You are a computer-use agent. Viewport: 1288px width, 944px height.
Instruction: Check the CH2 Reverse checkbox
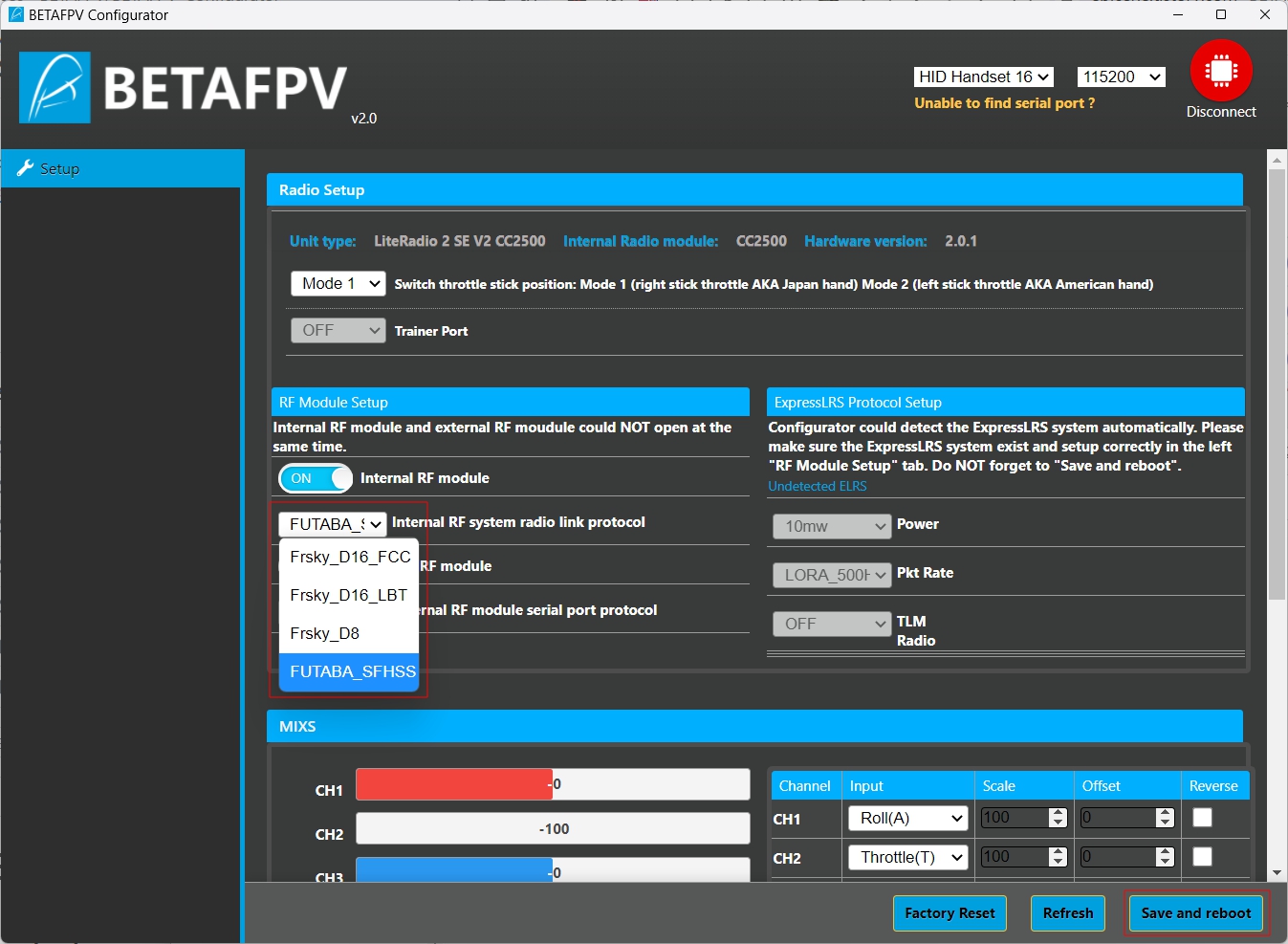coord(1203,857)
